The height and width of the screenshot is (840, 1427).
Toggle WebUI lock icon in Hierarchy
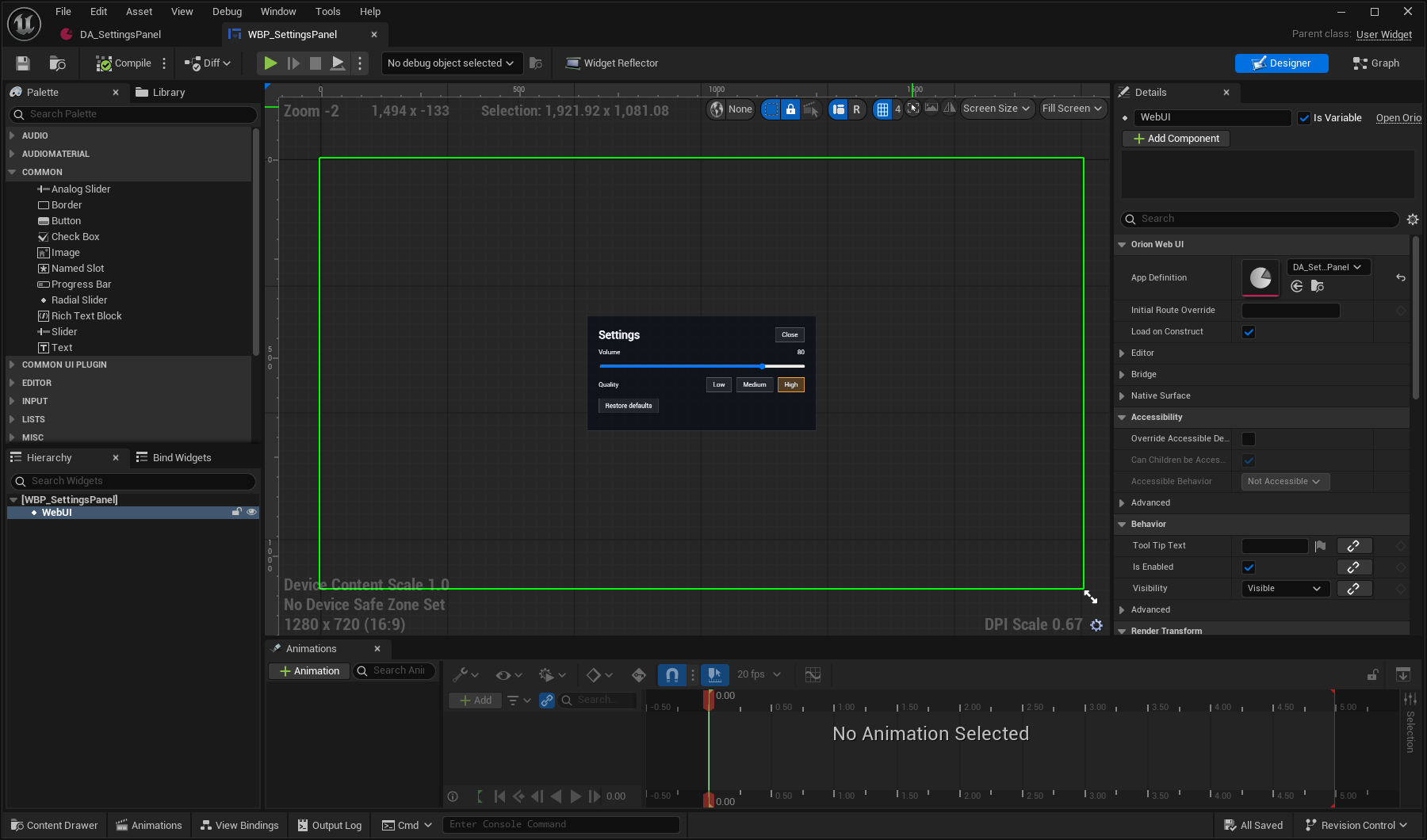[x=236, y=513]
